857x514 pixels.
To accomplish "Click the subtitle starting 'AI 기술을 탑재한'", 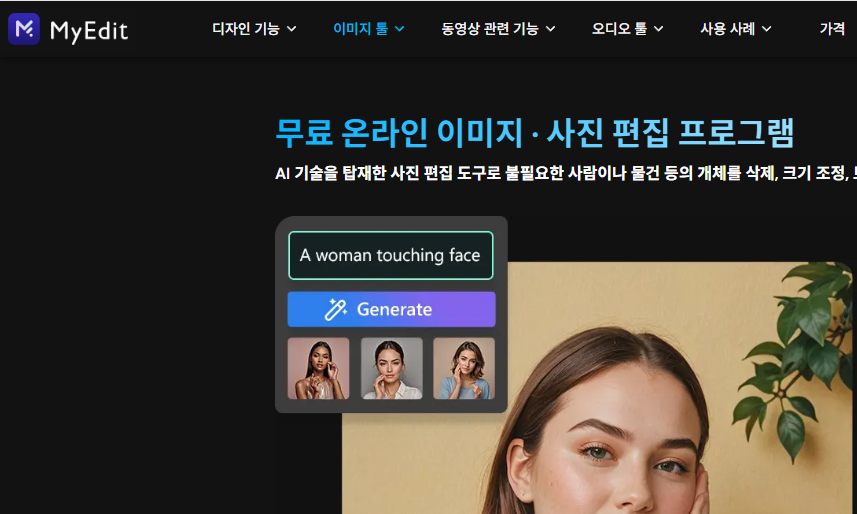I will pos(566,173).
